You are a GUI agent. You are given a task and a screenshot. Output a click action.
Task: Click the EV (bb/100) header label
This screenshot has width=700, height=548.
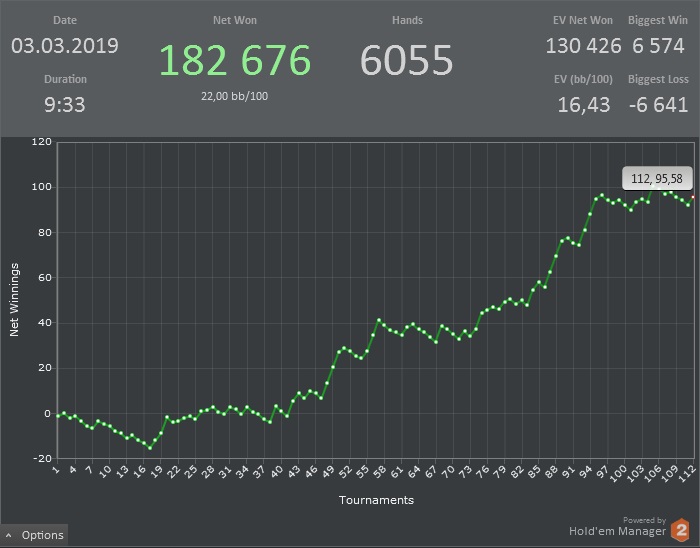[x=583, y=79]
